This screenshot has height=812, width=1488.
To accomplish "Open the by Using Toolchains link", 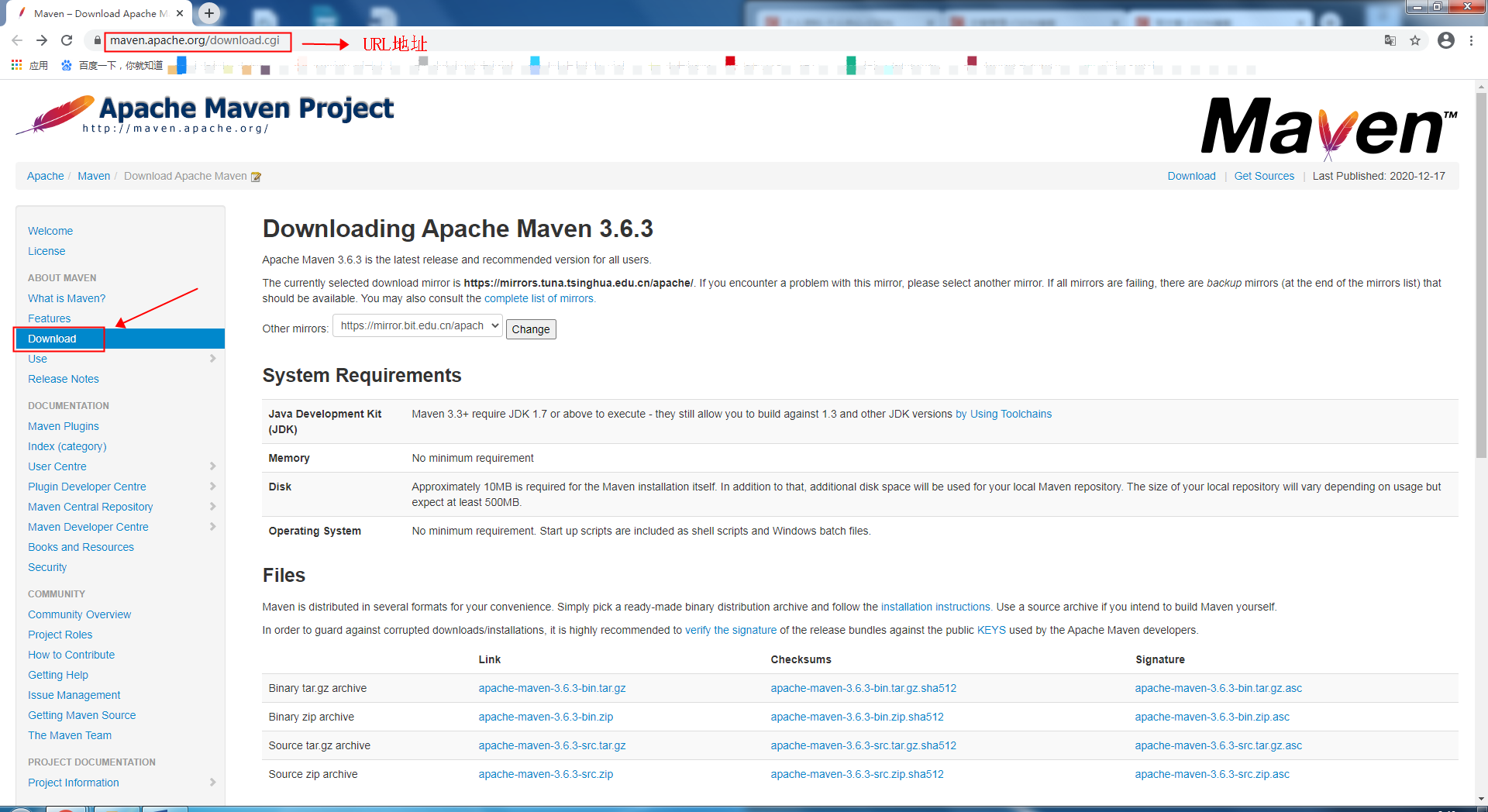I will [1004, 414].
